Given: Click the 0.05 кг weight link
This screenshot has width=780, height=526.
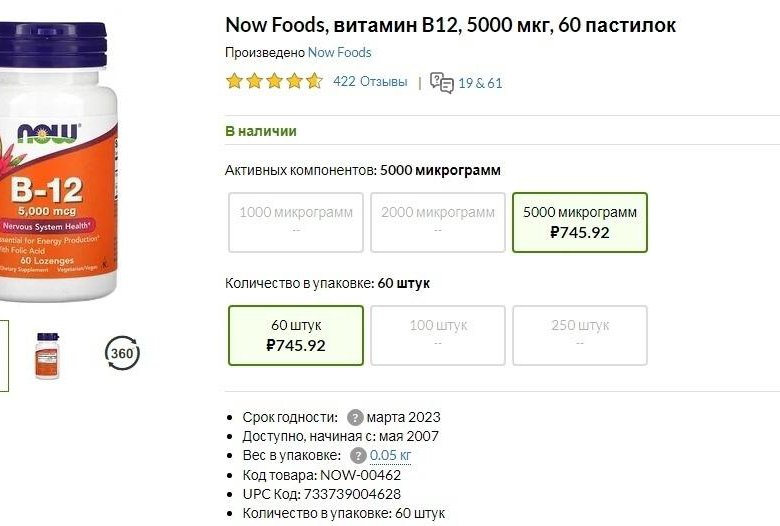Looking at the screenshot, I should point(391,455).
